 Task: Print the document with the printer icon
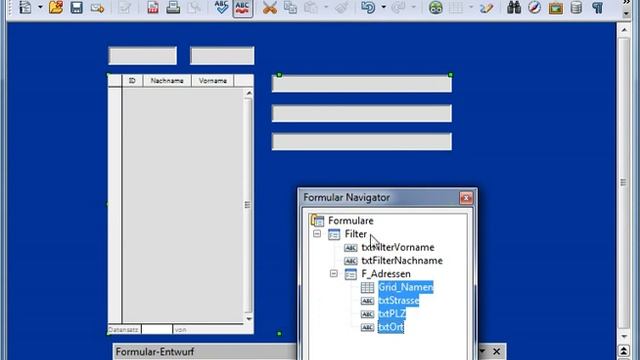(173, 7)
